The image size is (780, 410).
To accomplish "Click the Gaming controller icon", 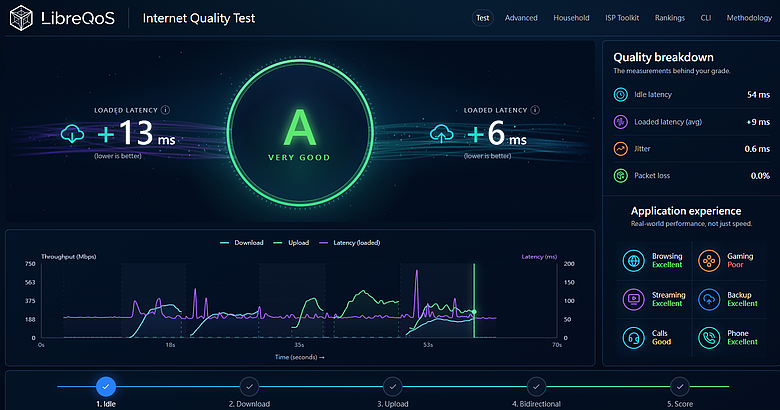I will (x=709, y=260).
